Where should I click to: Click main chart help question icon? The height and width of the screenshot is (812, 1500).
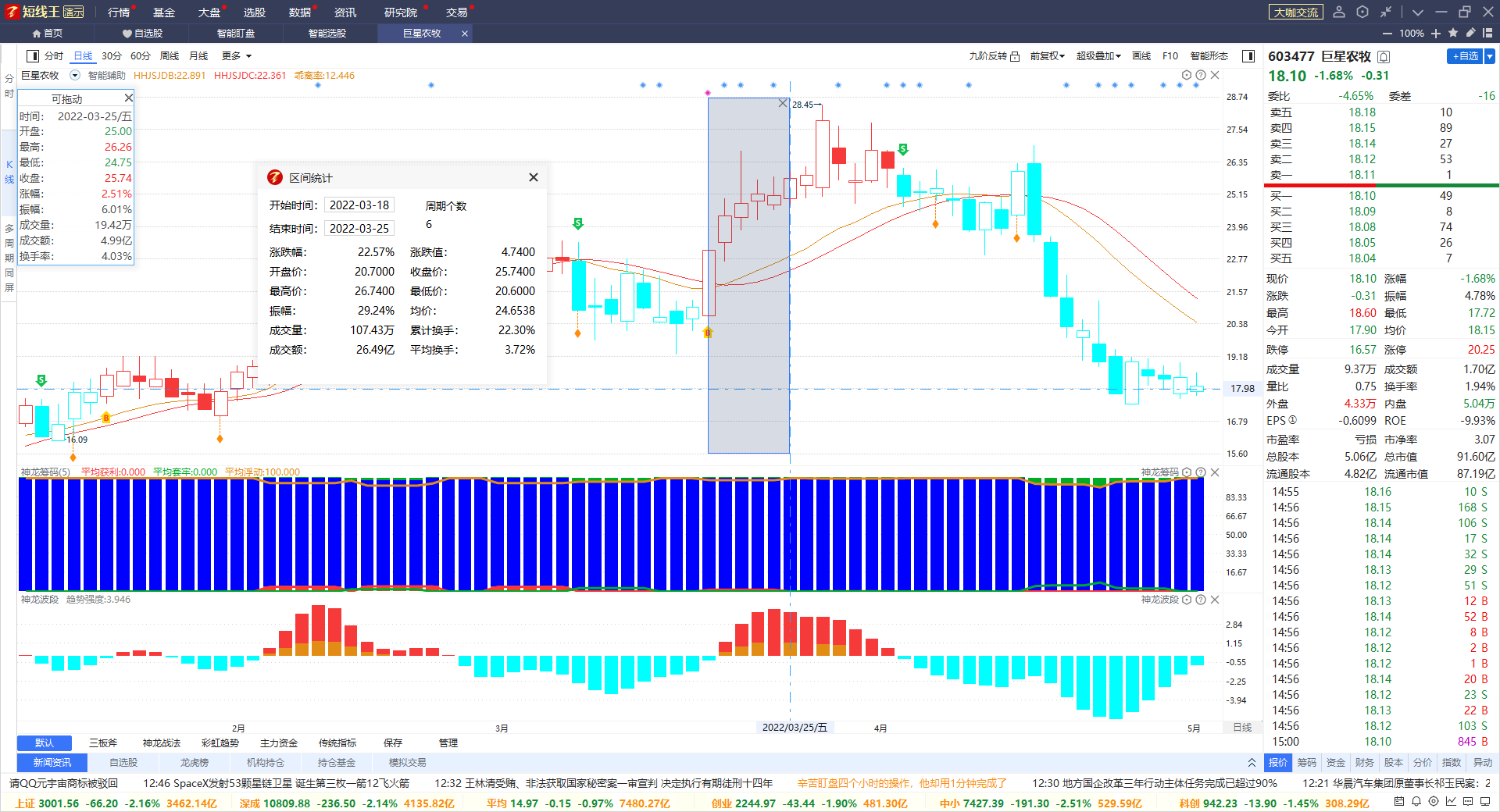pyautogui.click(x=1201, y=75)
